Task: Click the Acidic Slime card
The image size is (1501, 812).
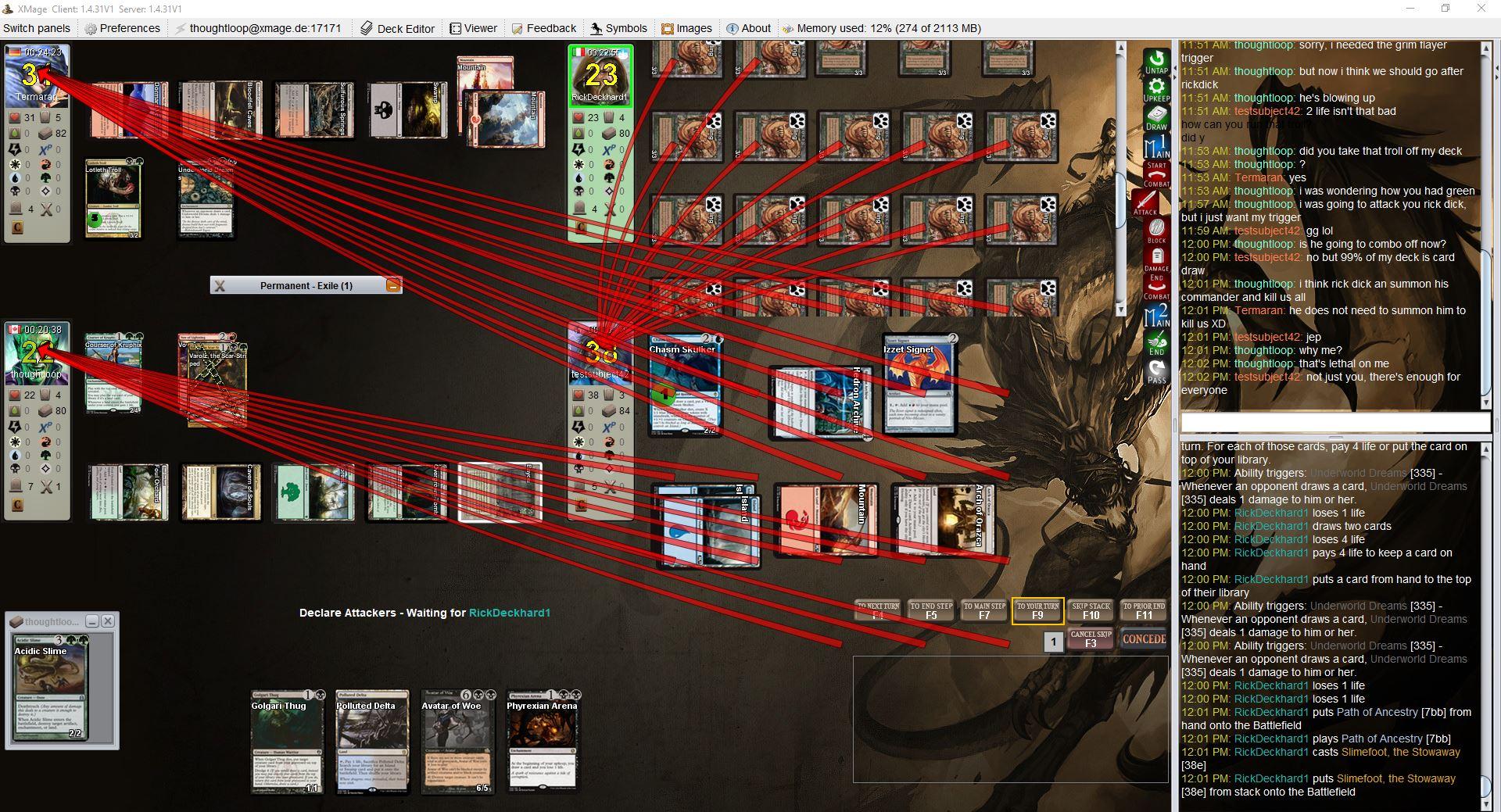Action: 50,688
